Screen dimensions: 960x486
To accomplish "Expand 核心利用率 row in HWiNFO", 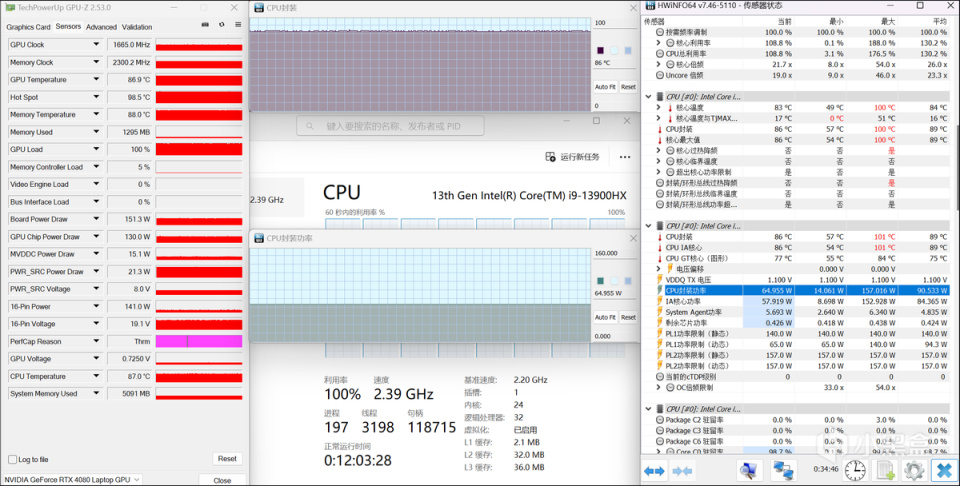I will [x=658, y=43].
